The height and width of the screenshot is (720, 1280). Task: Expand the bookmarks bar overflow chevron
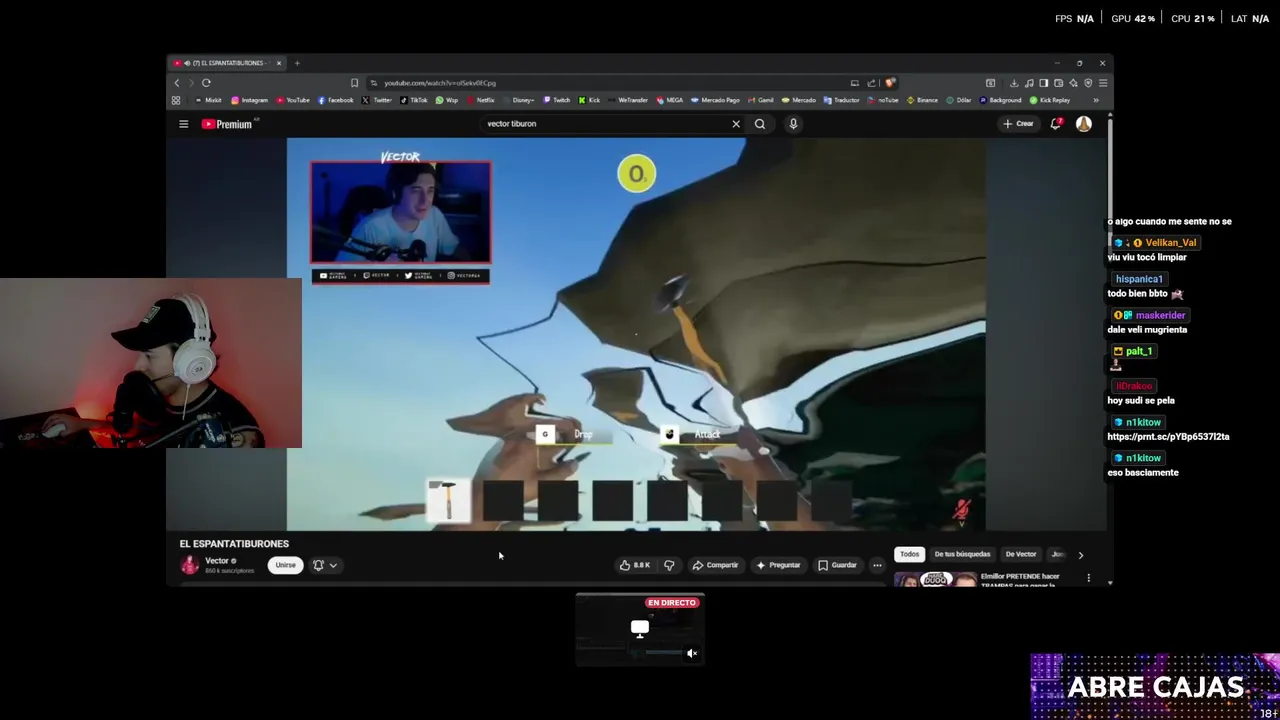[x=1096, y=100]
